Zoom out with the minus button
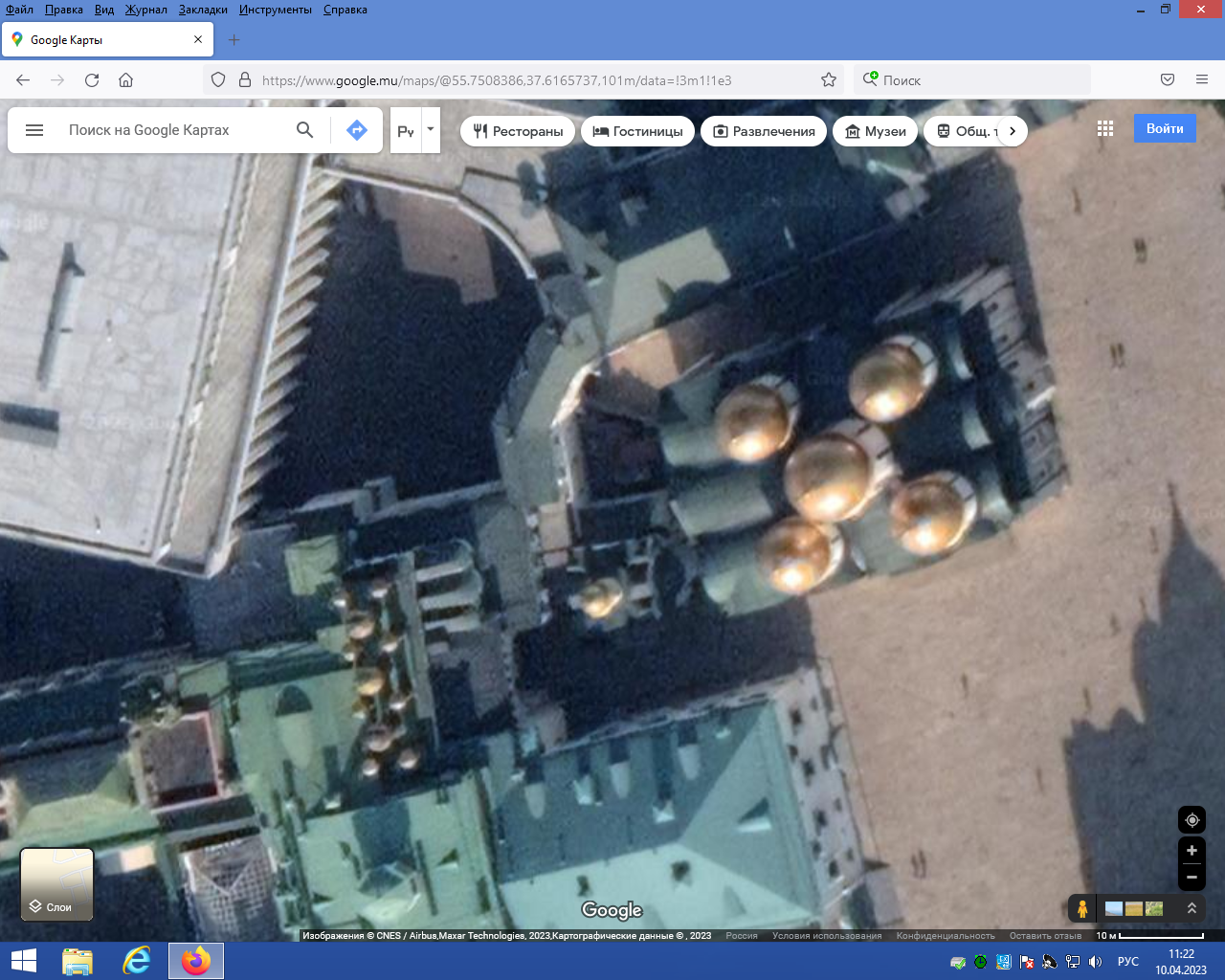 [x=1192, y=877]
